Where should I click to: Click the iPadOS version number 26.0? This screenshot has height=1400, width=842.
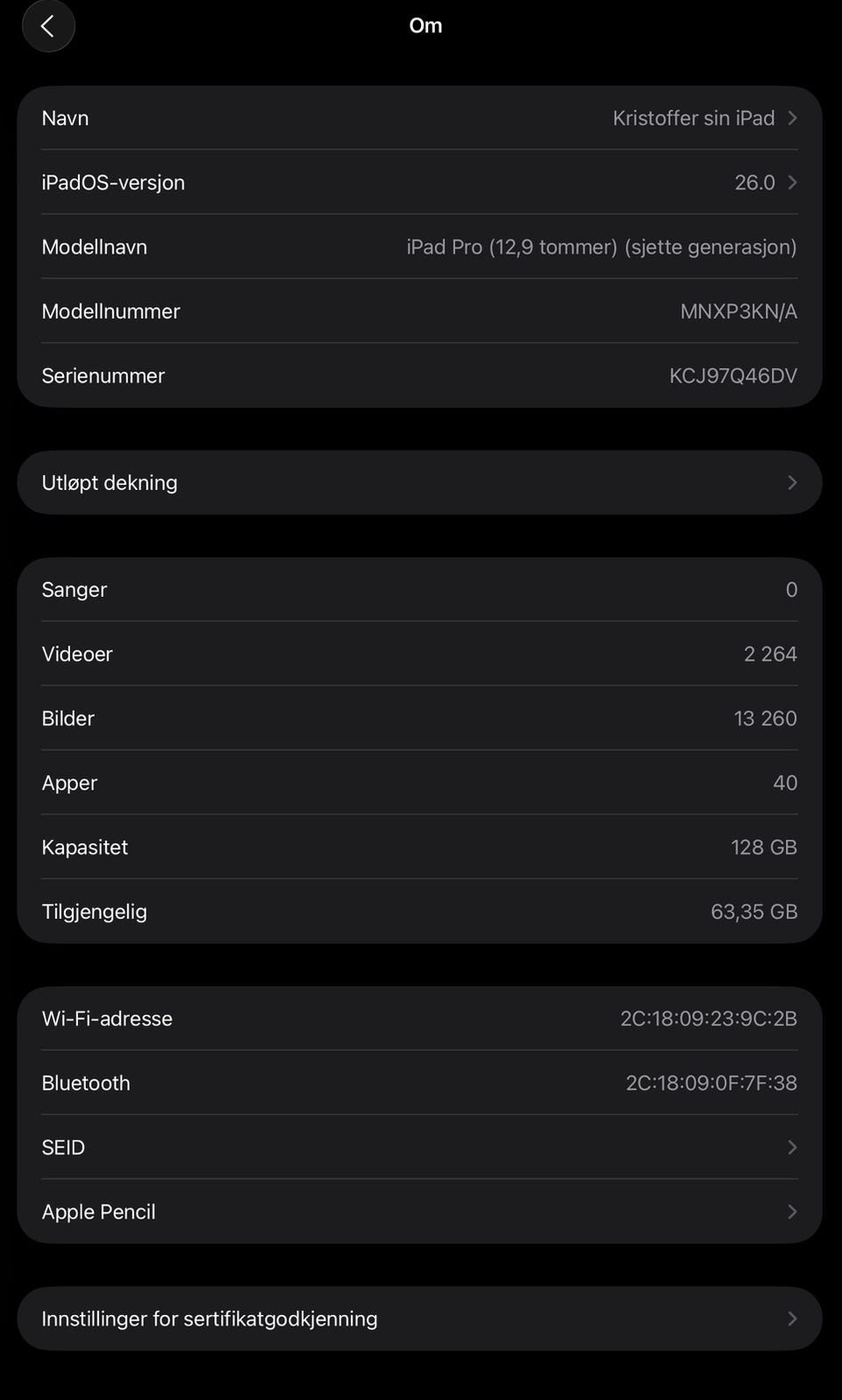click(x=754, y=182)
